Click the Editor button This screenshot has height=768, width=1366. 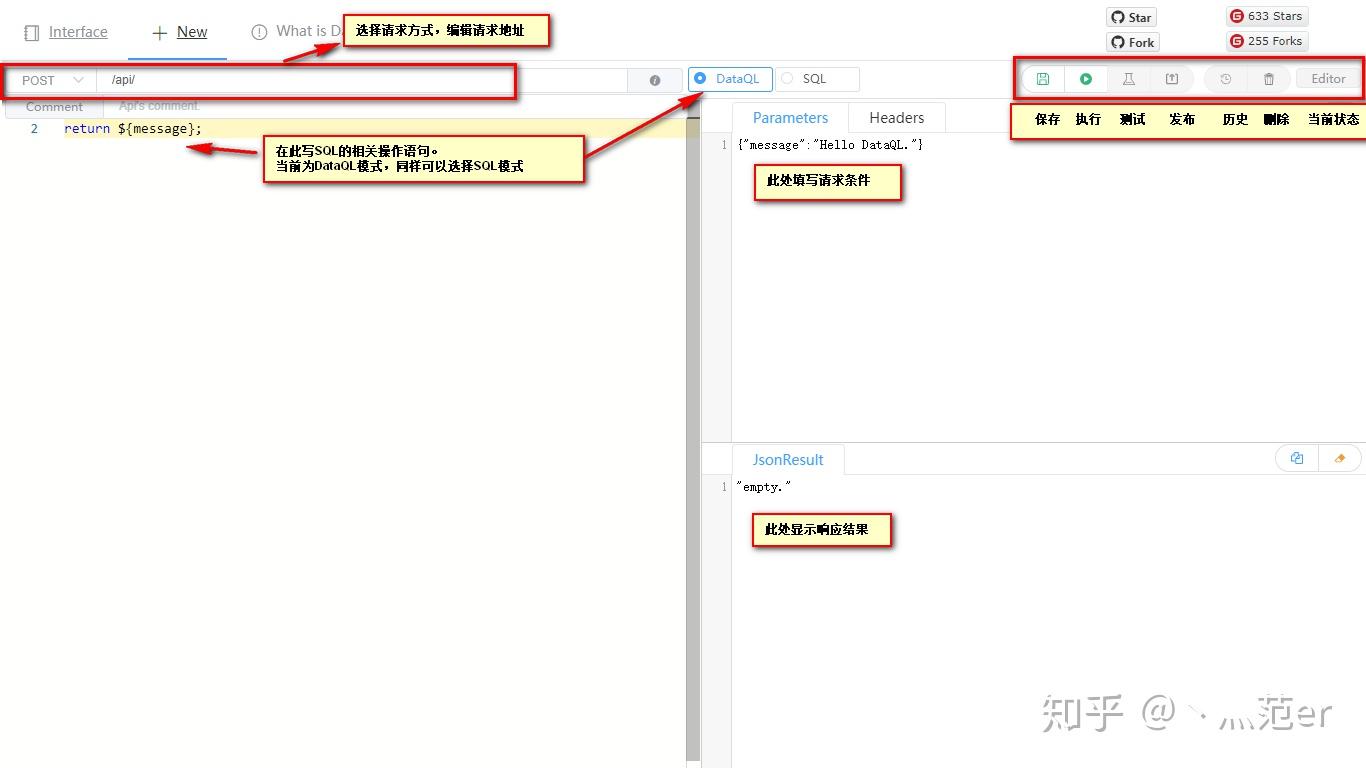1328,78
